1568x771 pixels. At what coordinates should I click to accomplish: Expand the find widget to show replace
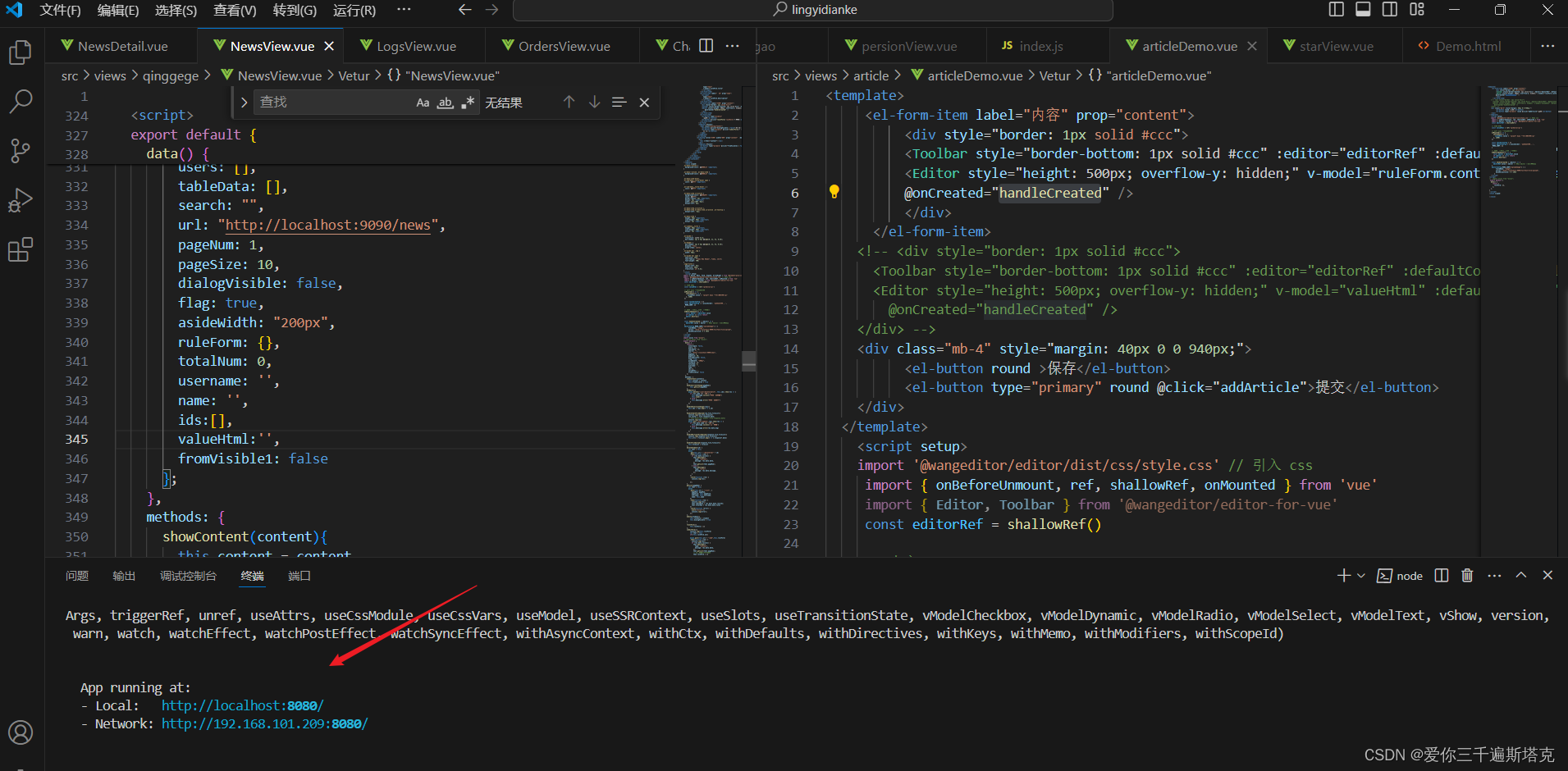pos(243,102)
